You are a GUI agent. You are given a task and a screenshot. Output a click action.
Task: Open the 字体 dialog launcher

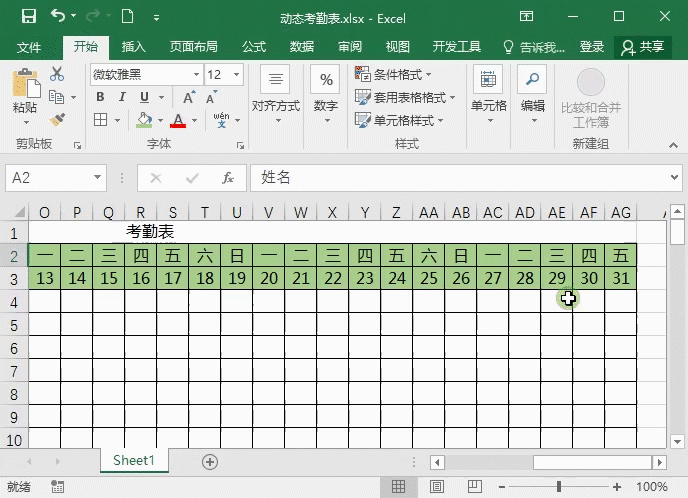[240, 145]
